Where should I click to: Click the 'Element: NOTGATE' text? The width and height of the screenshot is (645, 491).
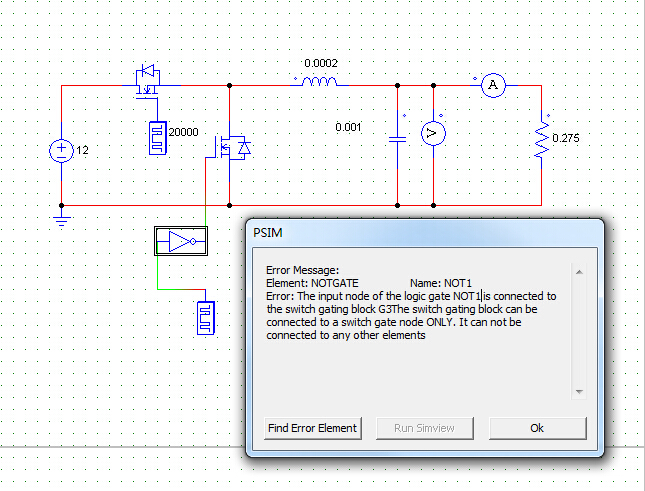[312, 283]
